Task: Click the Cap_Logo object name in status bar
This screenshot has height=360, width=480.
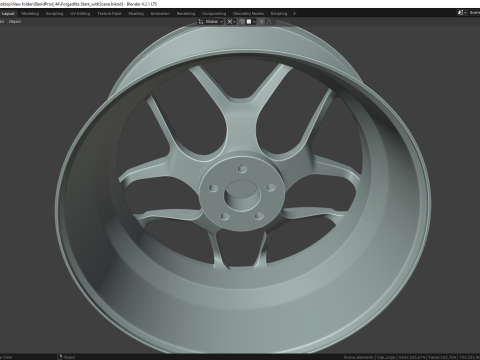Action: 386,357
